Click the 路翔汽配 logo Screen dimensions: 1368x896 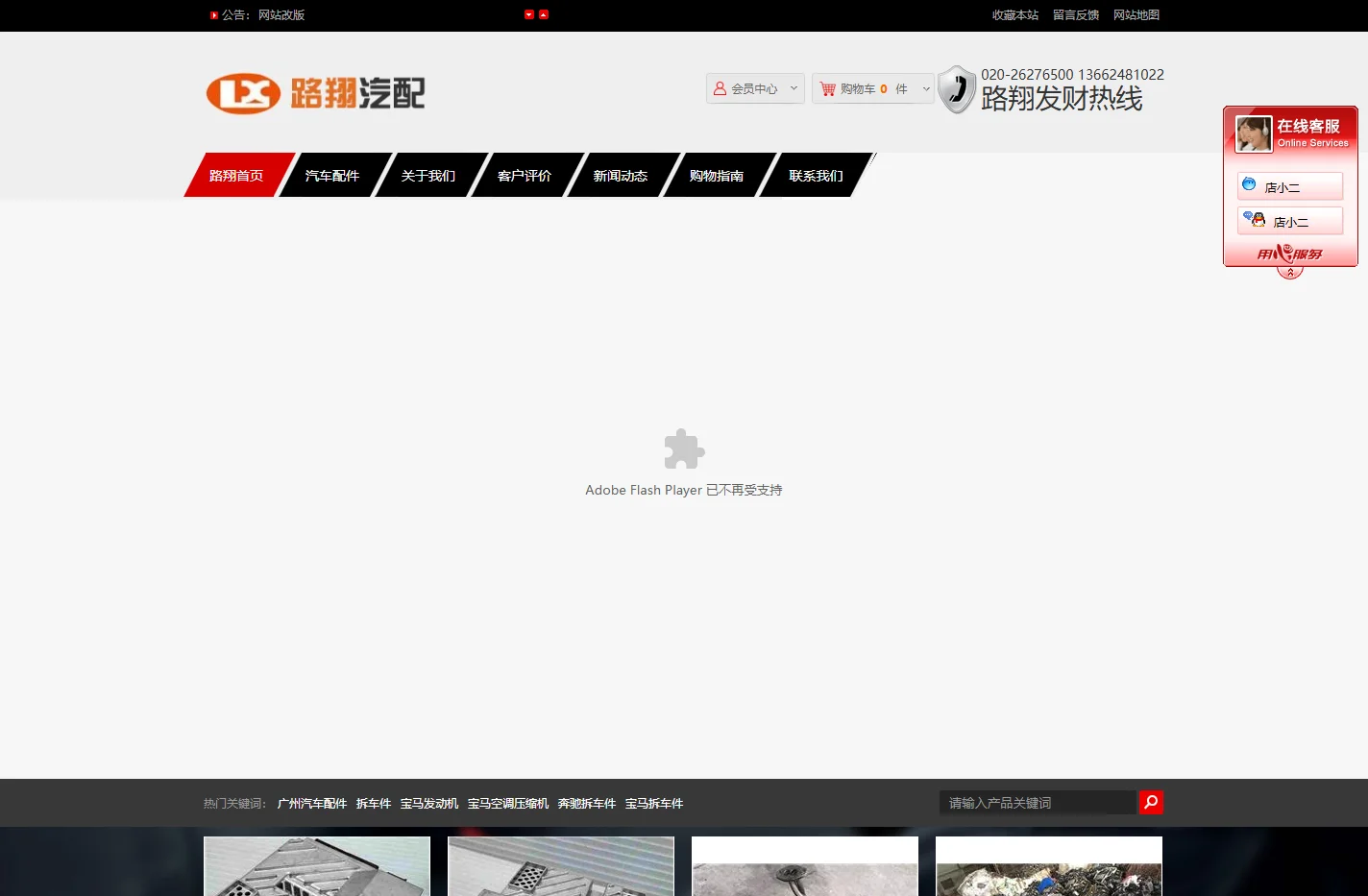[x=315, y=93]
